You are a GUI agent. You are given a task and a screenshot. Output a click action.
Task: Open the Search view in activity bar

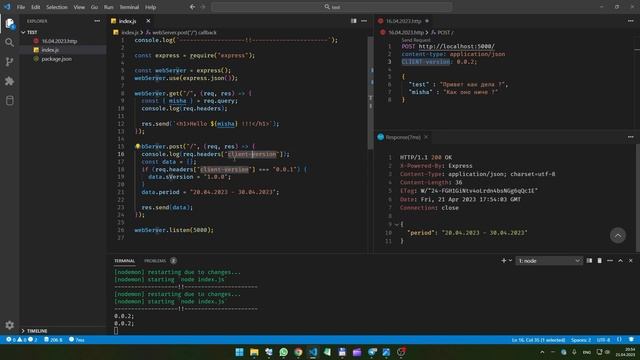(x=9, y=42)
